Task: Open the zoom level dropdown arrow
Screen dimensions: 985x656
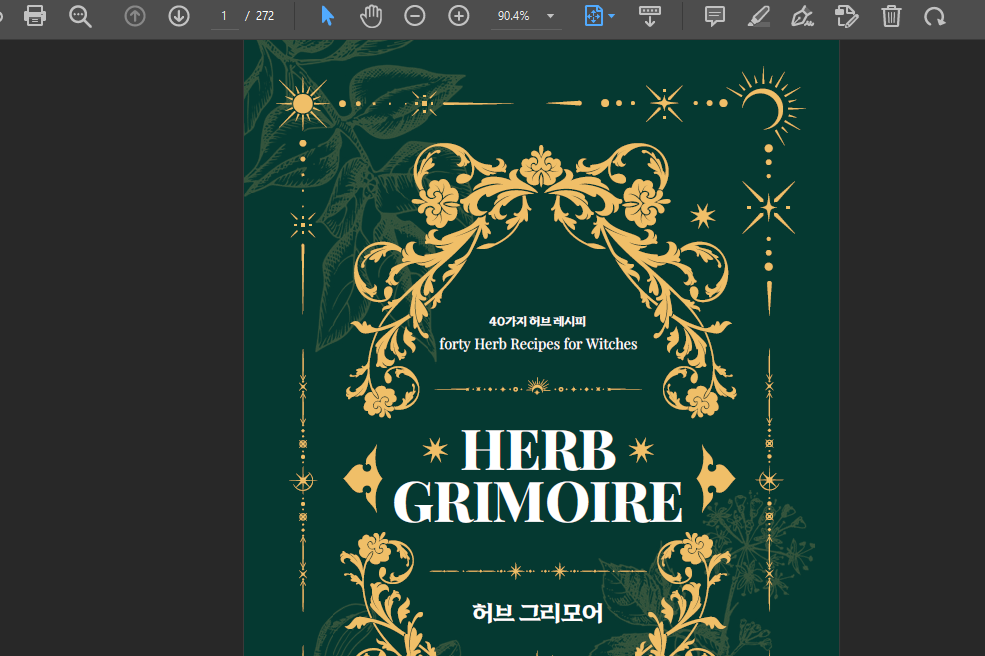Action: pyautogui.click(x=550, y=17)
